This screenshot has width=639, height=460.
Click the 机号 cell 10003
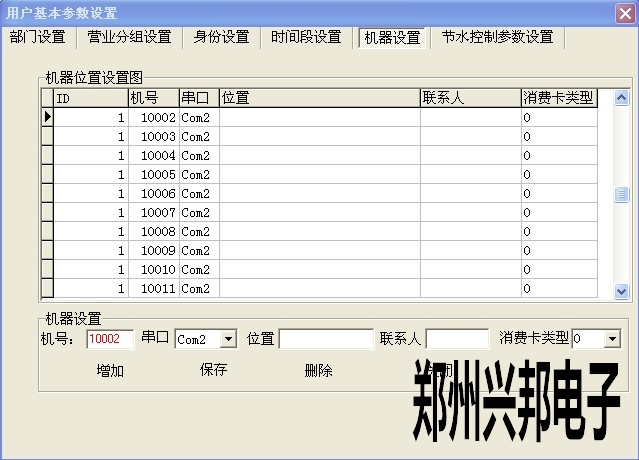[x=154, y=136]
